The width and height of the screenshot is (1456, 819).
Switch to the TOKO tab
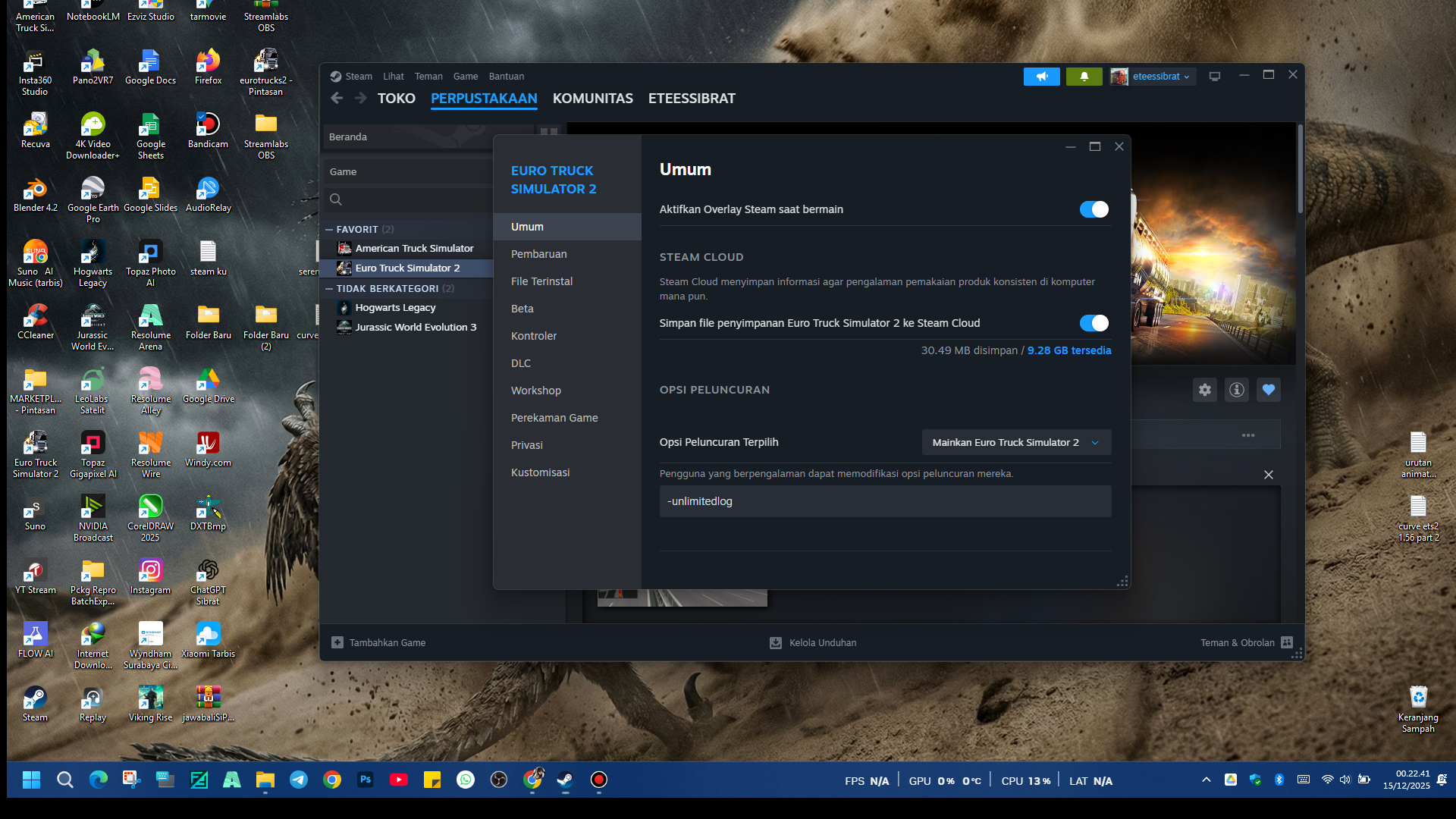pyautogui.click(x=397, y=99)
